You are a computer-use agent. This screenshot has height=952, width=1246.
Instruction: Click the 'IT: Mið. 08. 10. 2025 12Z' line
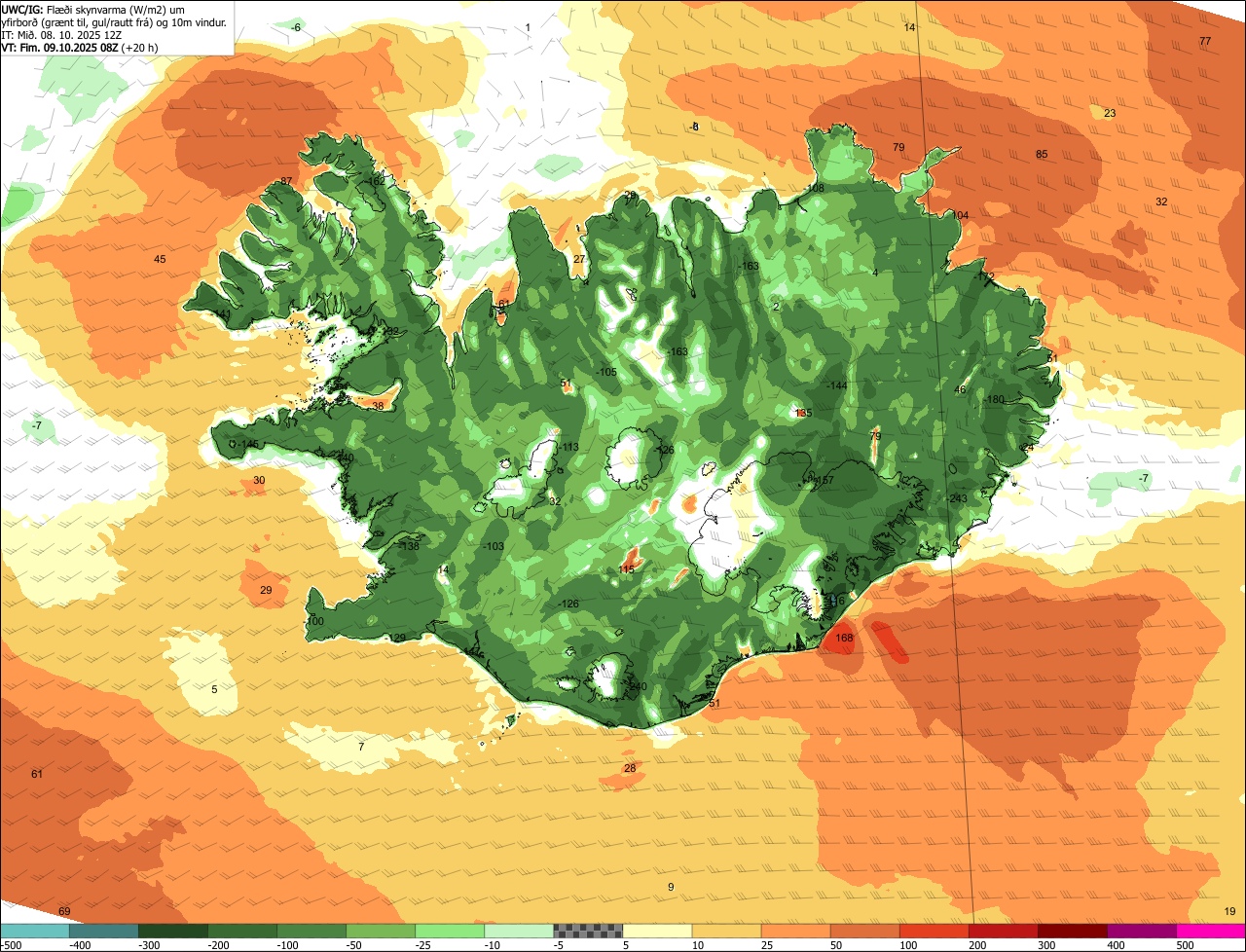tap(62, 34)
